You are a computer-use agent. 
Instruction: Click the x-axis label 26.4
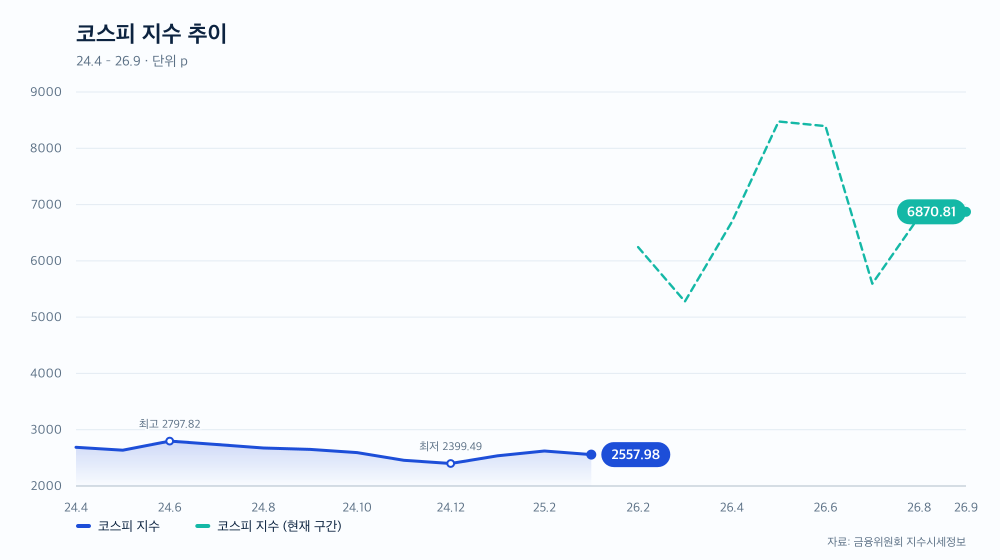click(x=732, y=508)
